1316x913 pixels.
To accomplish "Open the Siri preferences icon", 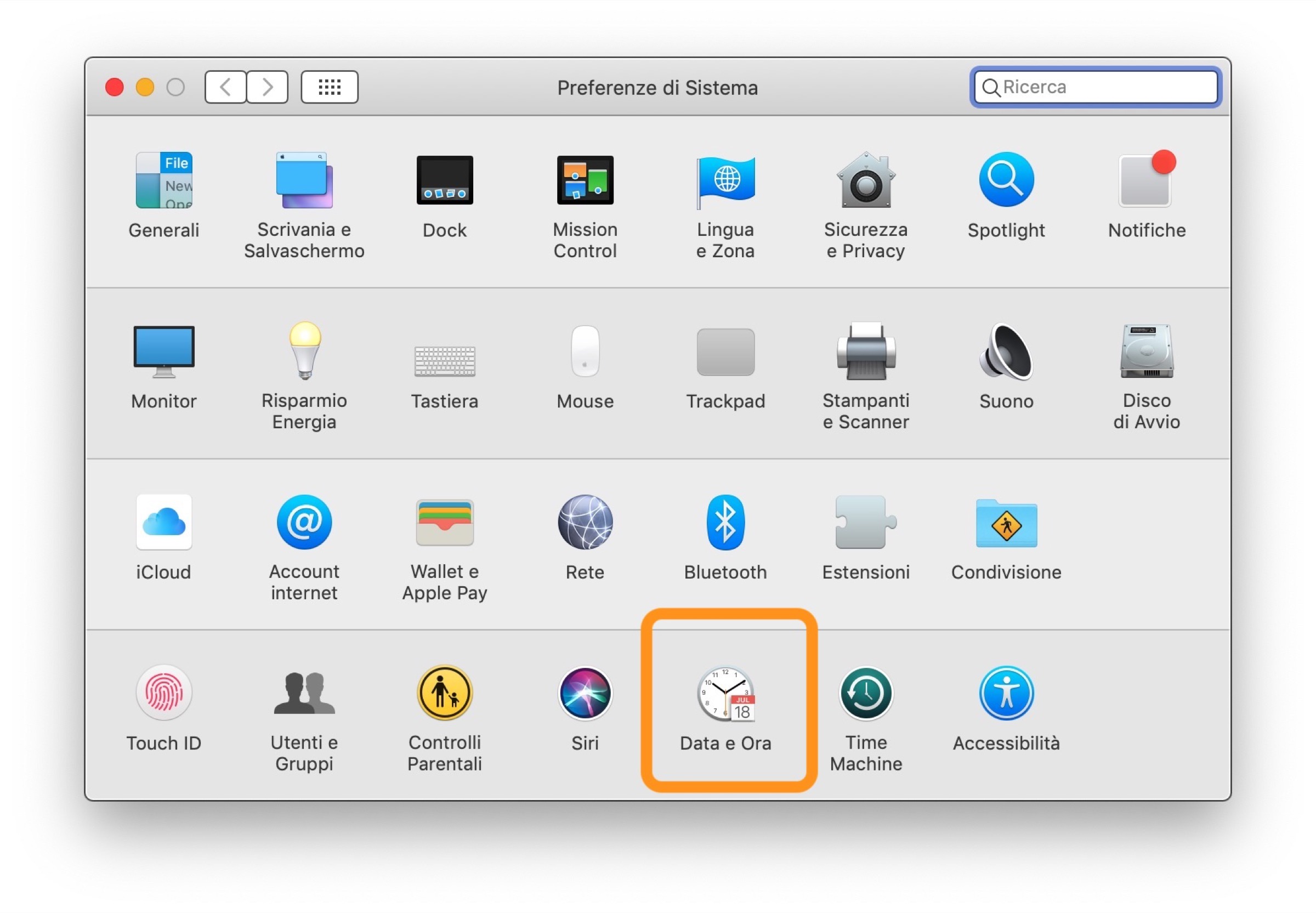I will (585, 693).
